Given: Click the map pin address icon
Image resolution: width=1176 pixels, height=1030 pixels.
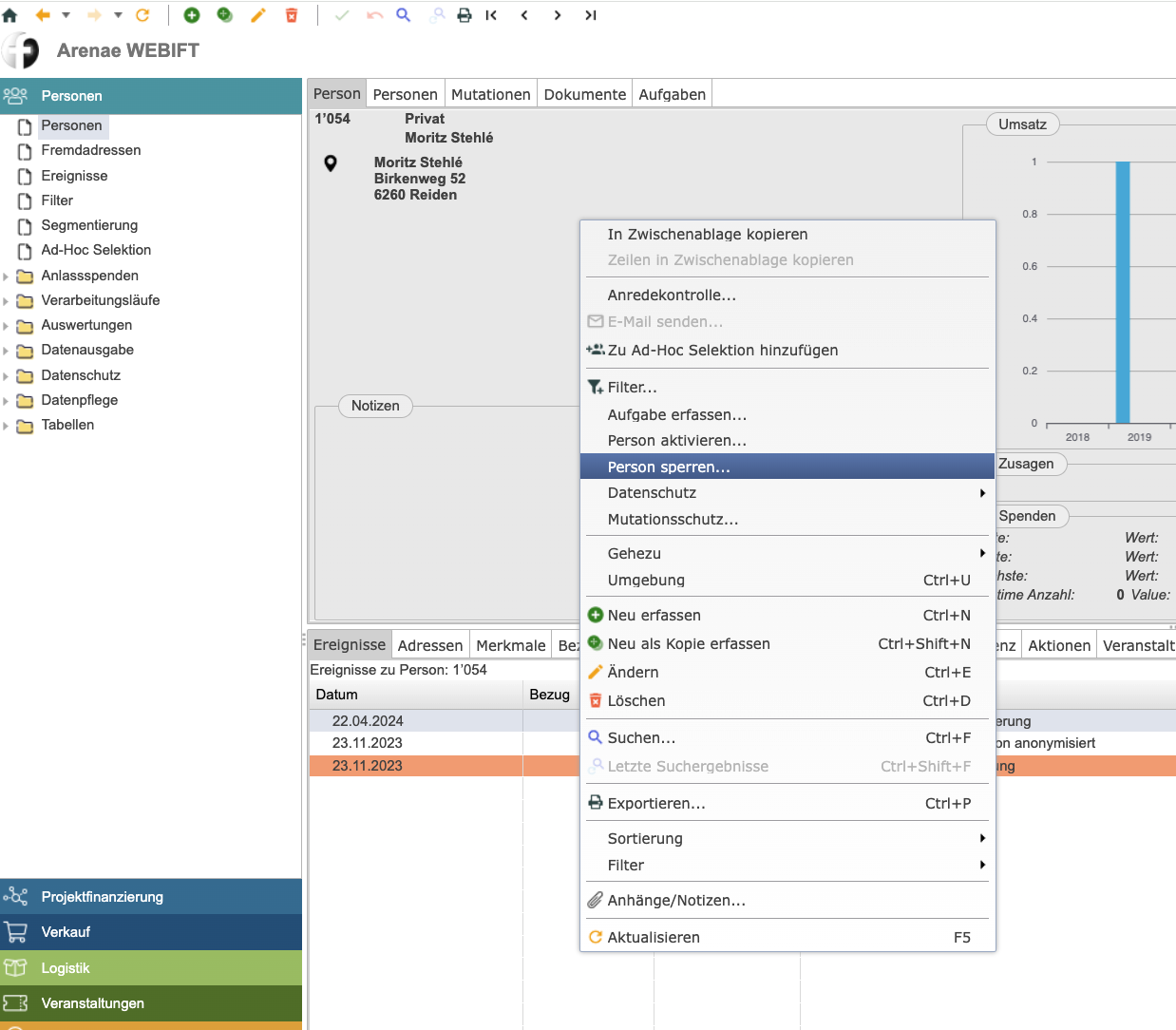Looking at the screenshot, I should (331, 163).
